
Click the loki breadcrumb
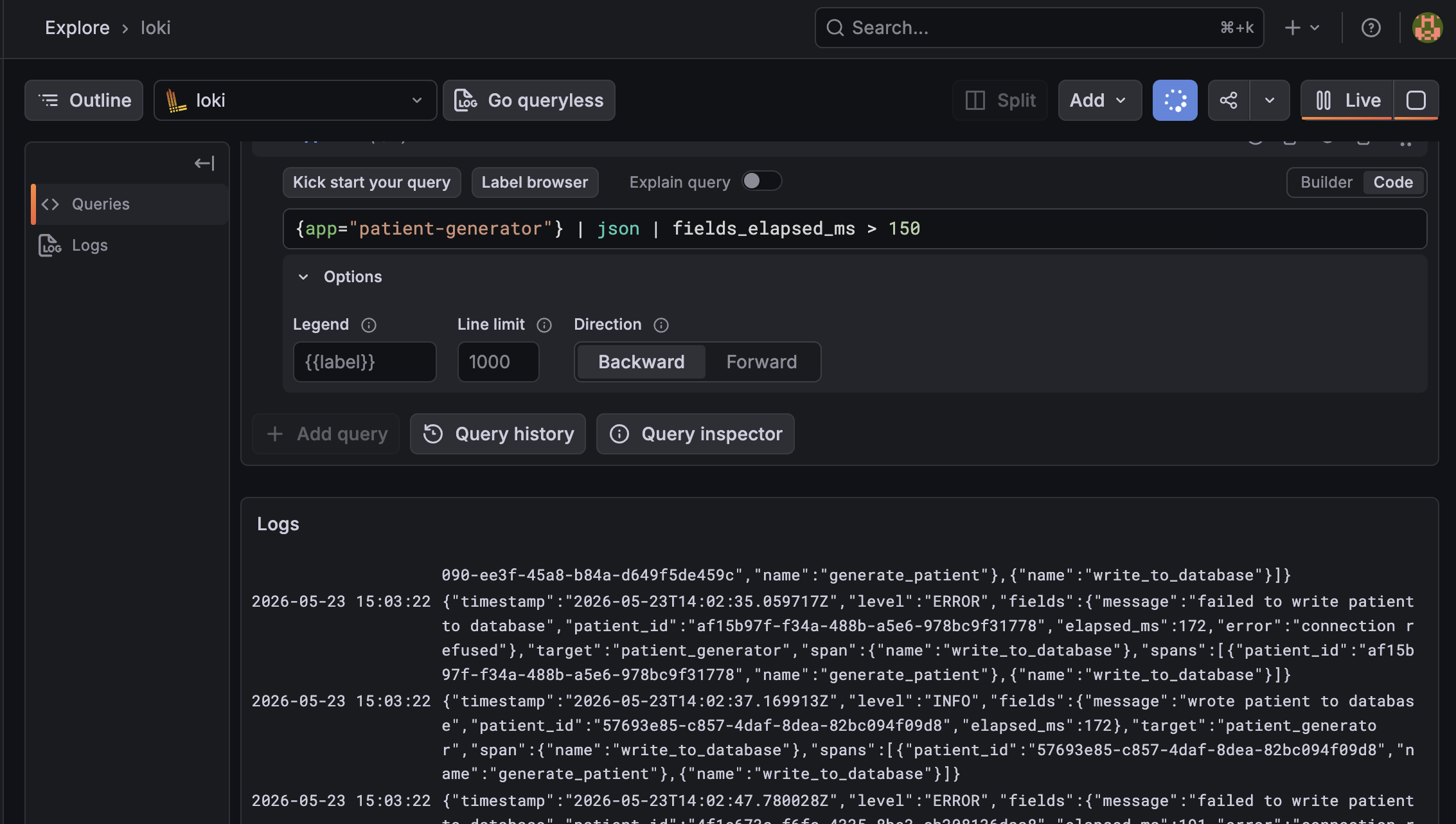155,28
